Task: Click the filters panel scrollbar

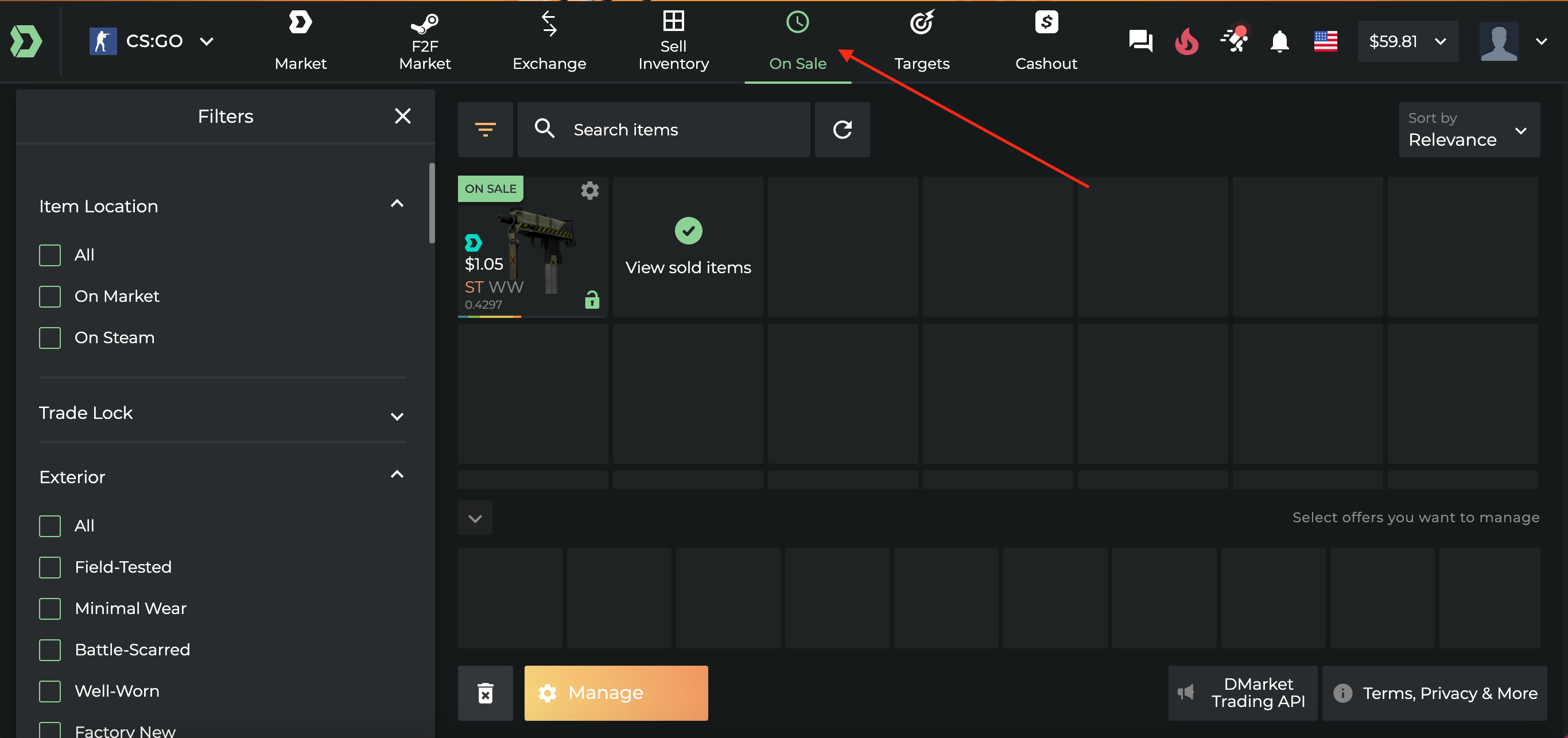Action: pyautogui.click(x=432, y=203)
